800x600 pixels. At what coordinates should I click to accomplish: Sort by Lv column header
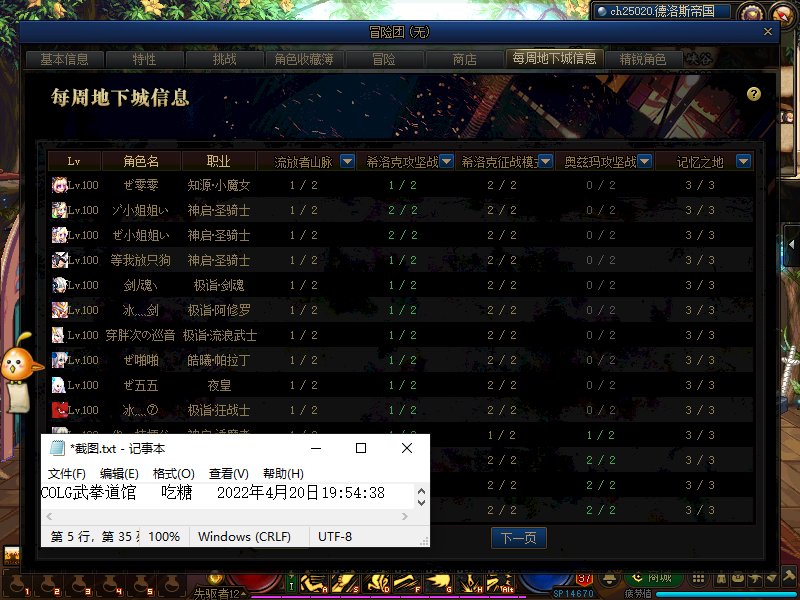click(x=74, y=161)
